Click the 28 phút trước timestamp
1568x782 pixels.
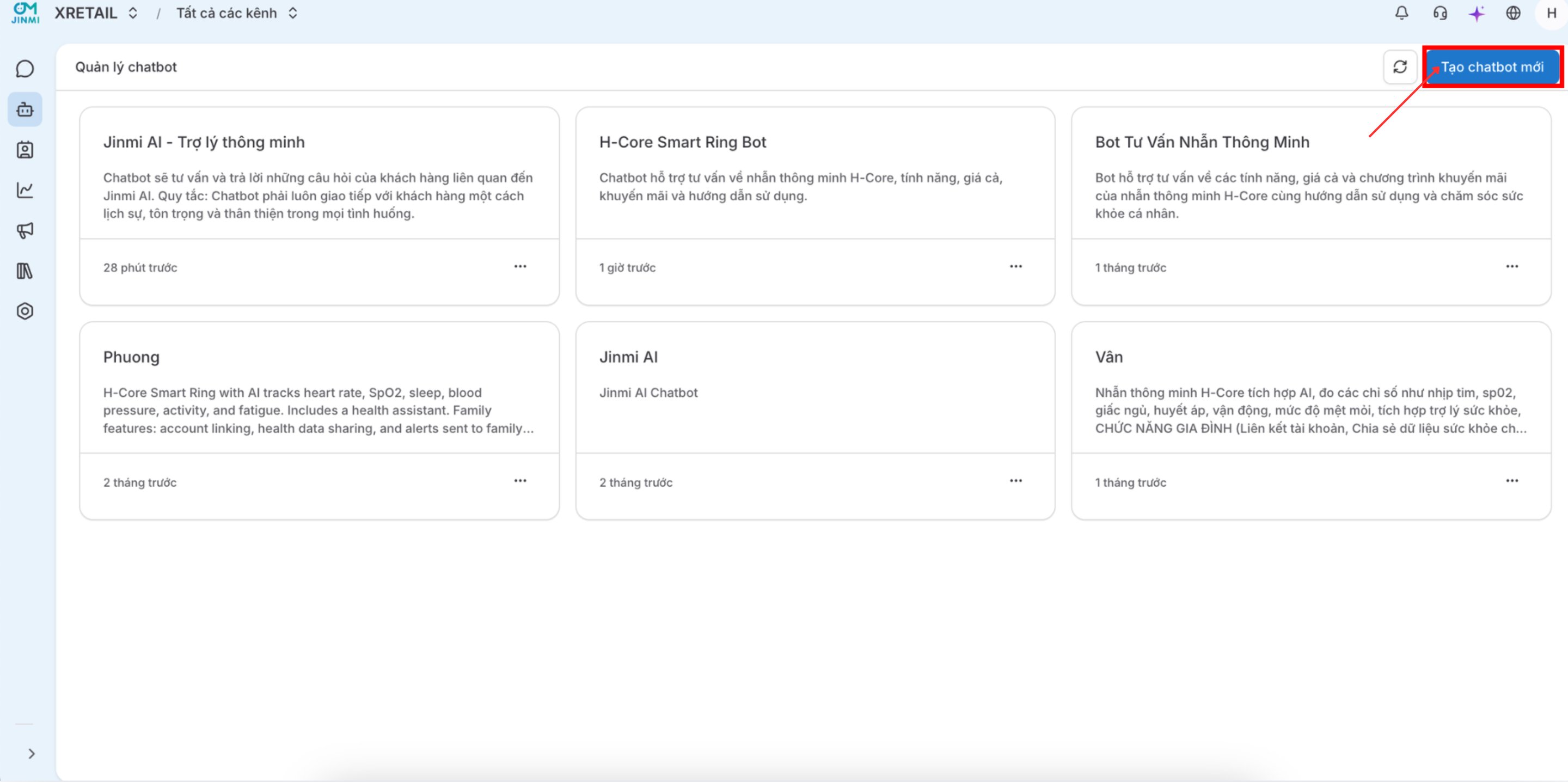[x=140, y=267]
